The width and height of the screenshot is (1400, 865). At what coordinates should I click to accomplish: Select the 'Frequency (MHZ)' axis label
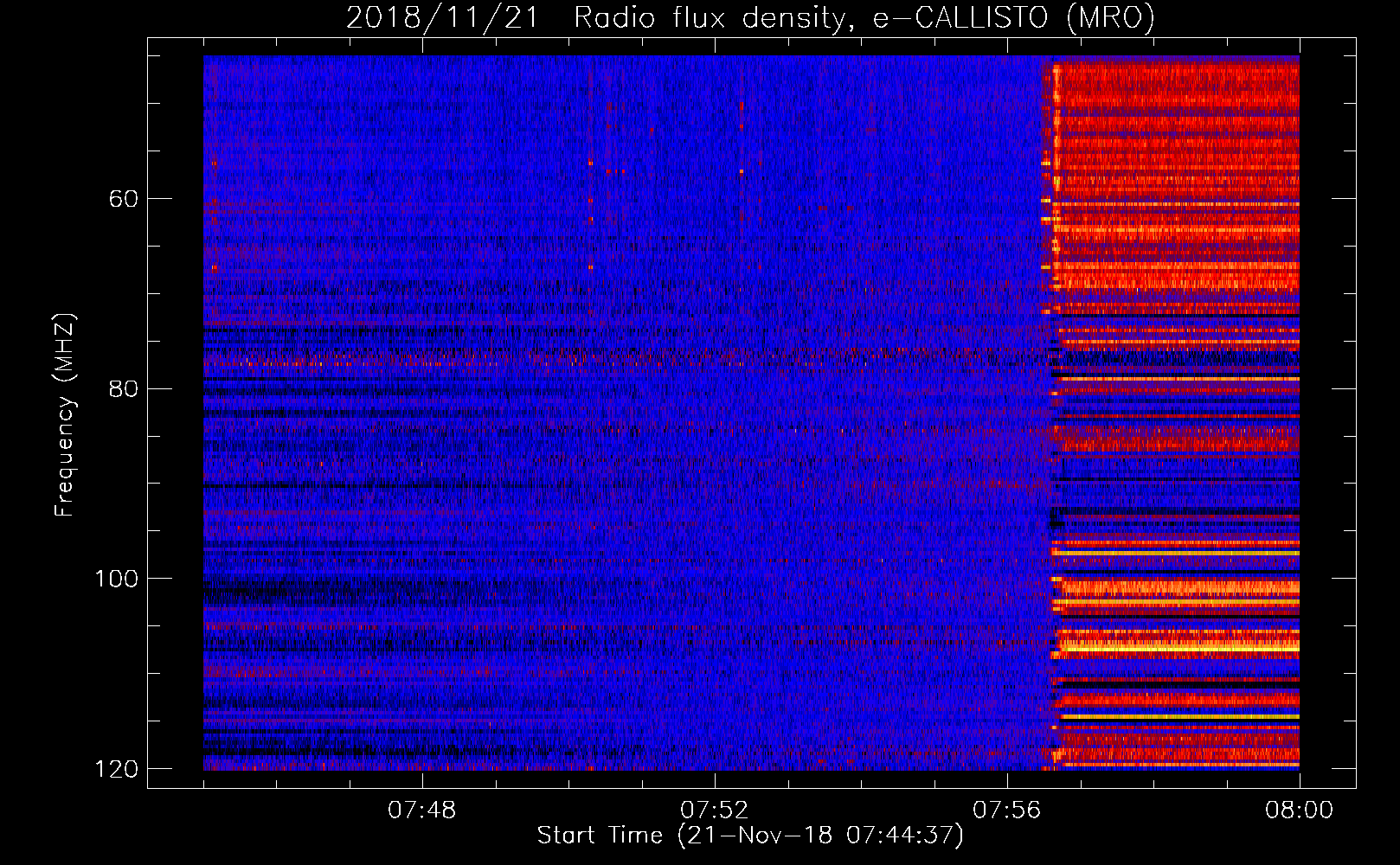click(65, 414)
